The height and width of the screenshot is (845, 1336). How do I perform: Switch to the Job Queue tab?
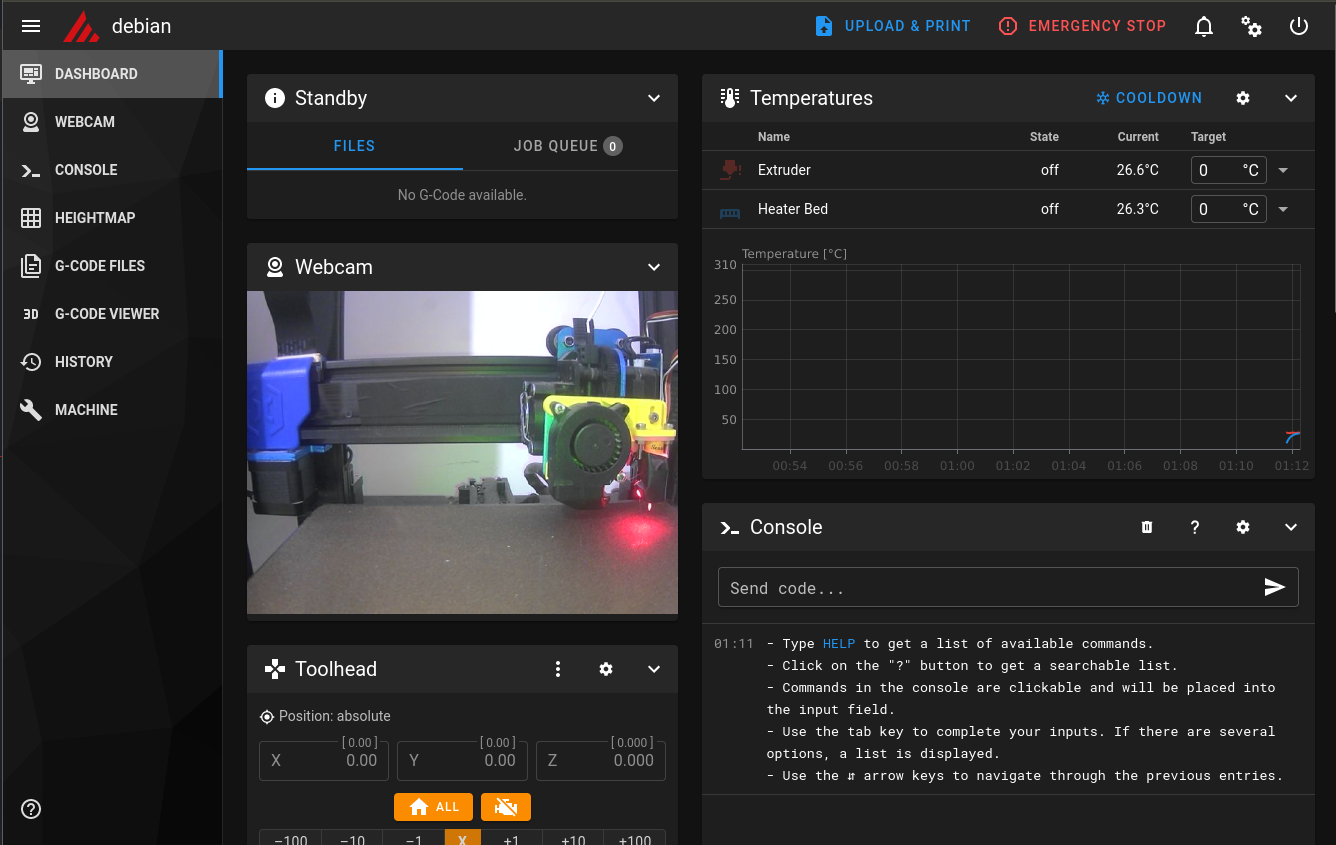coord(567,146)
